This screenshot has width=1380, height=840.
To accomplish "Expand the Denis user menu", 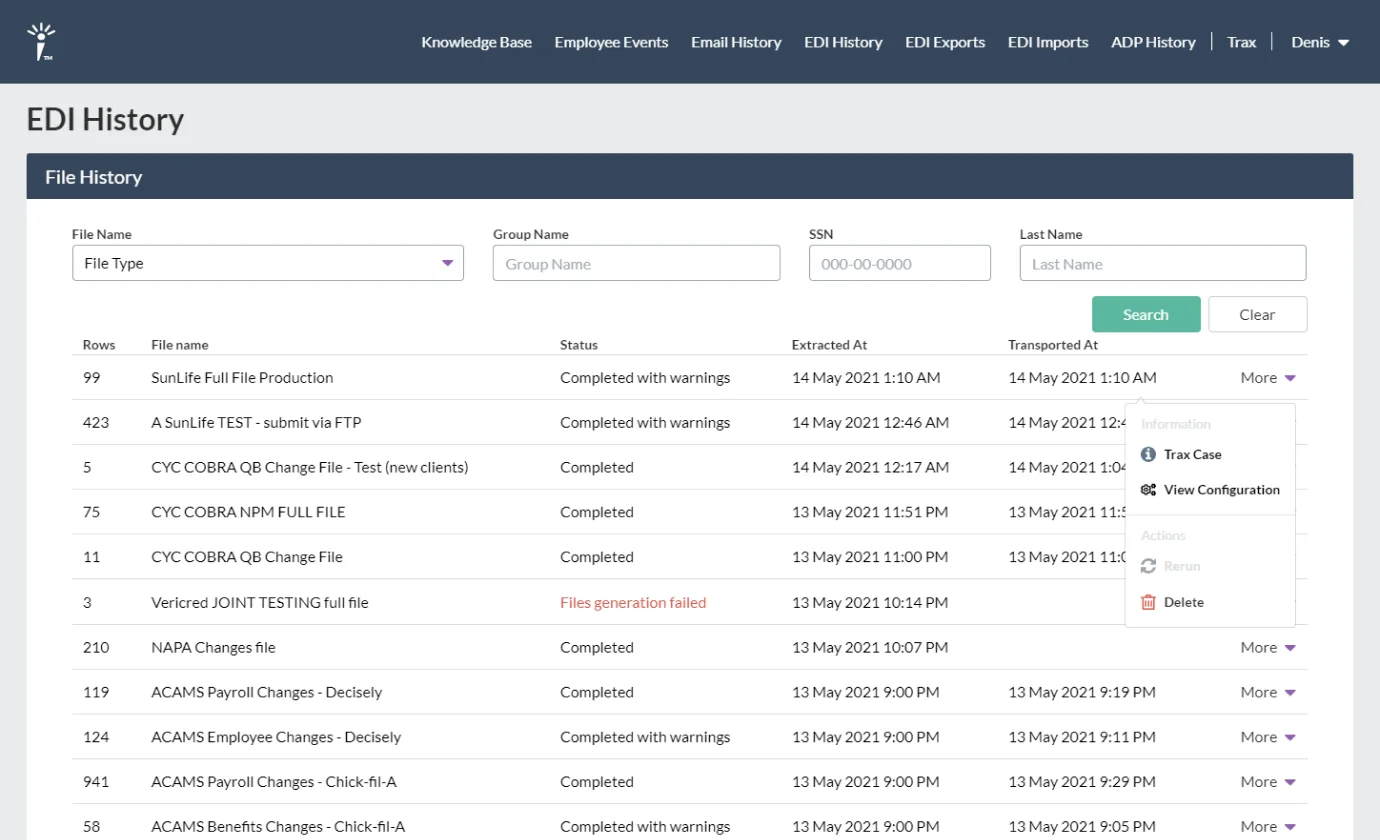I will coord(1320,42).
